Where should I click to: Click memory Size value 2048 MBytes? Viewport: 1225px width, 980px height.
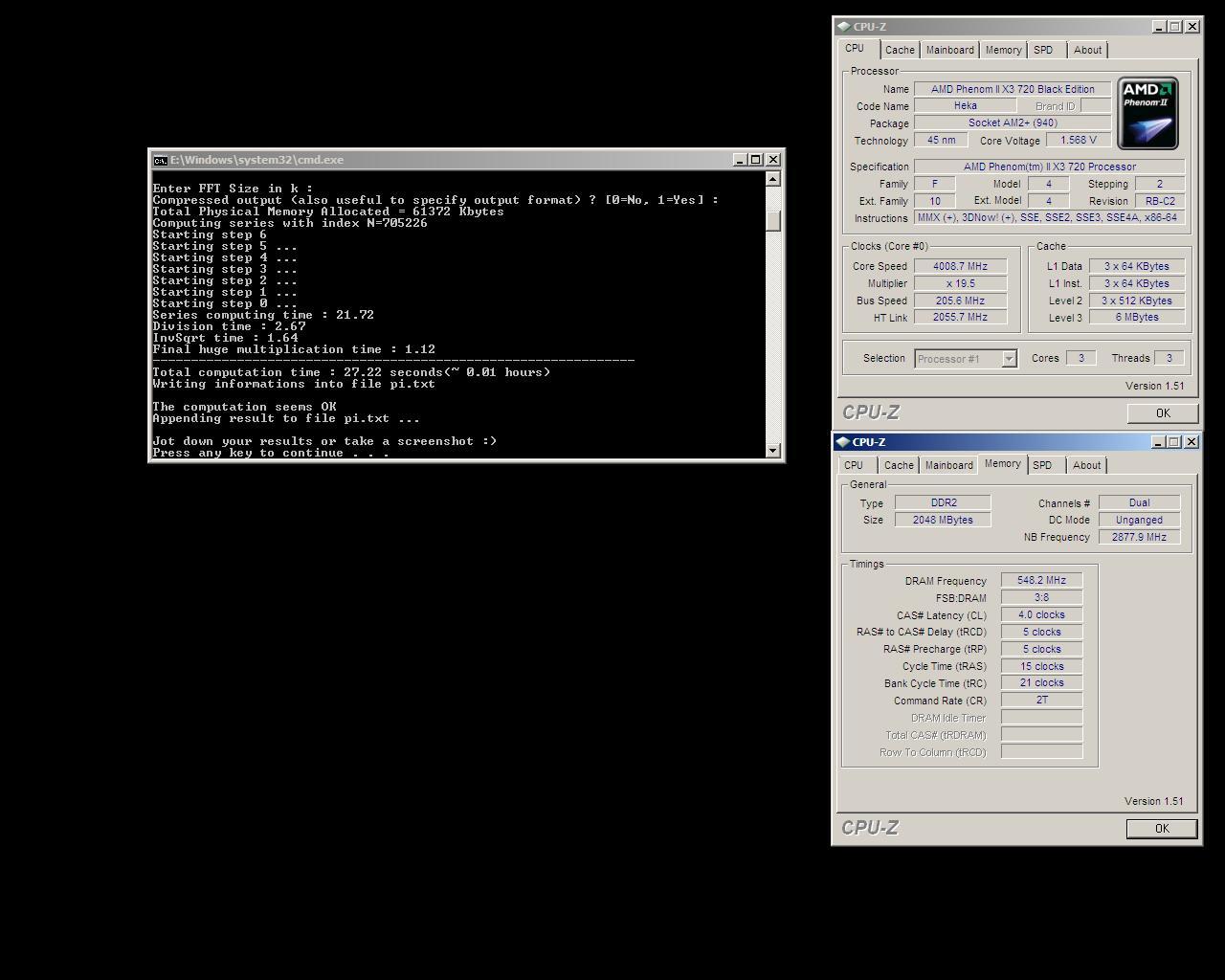(943, 520)
